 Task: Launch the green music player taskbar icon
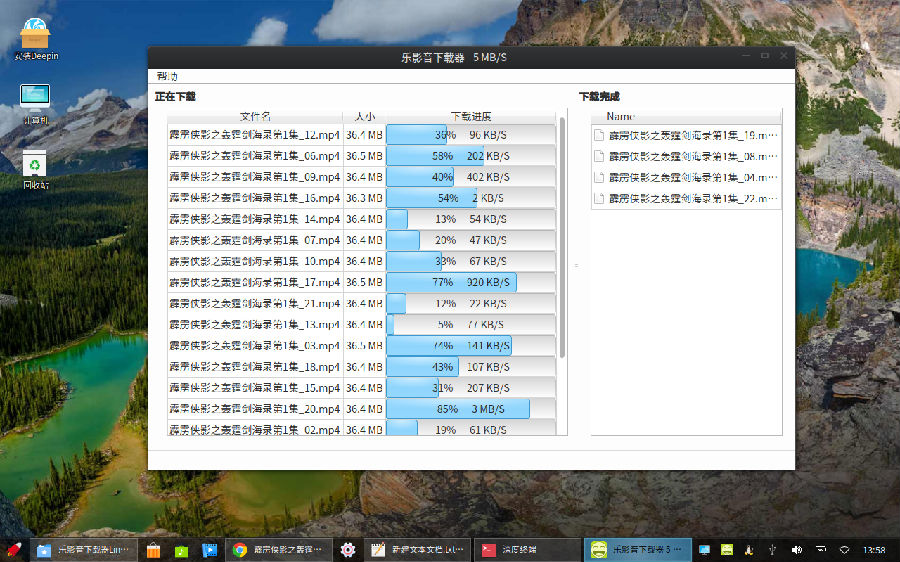[181, 550]
